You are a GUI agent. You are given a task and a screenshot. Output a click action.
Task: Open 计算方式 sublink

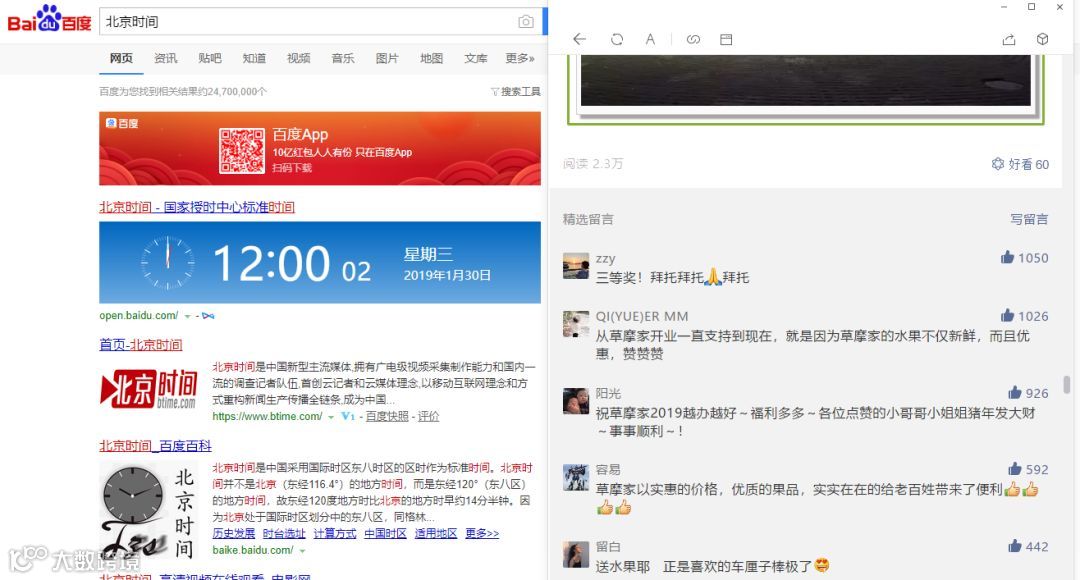click(335, 533)
